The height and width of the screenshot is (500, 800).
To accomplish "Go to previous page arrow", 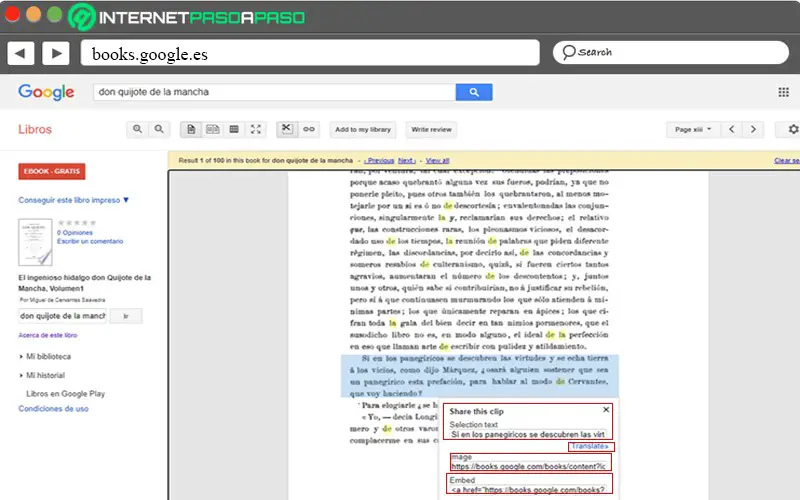I will pos(732,130).
